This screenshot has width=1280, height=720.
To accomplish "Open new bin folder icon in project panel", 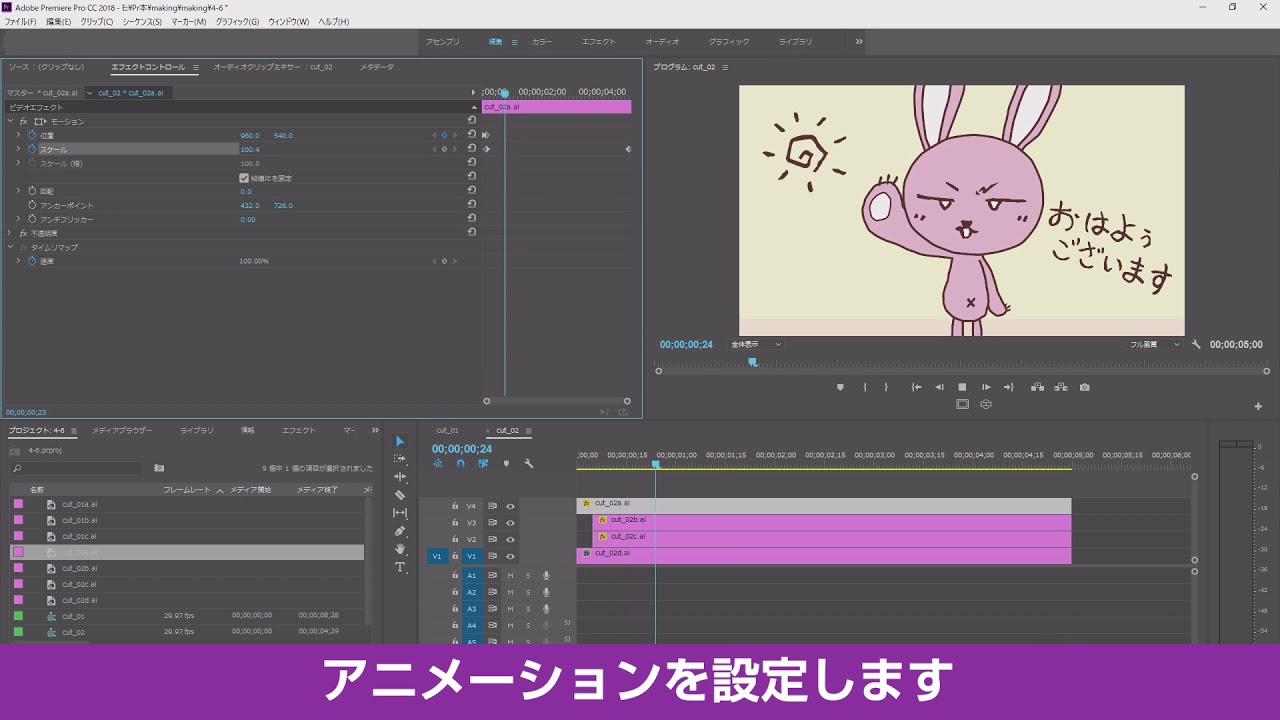I will (159, 468).
